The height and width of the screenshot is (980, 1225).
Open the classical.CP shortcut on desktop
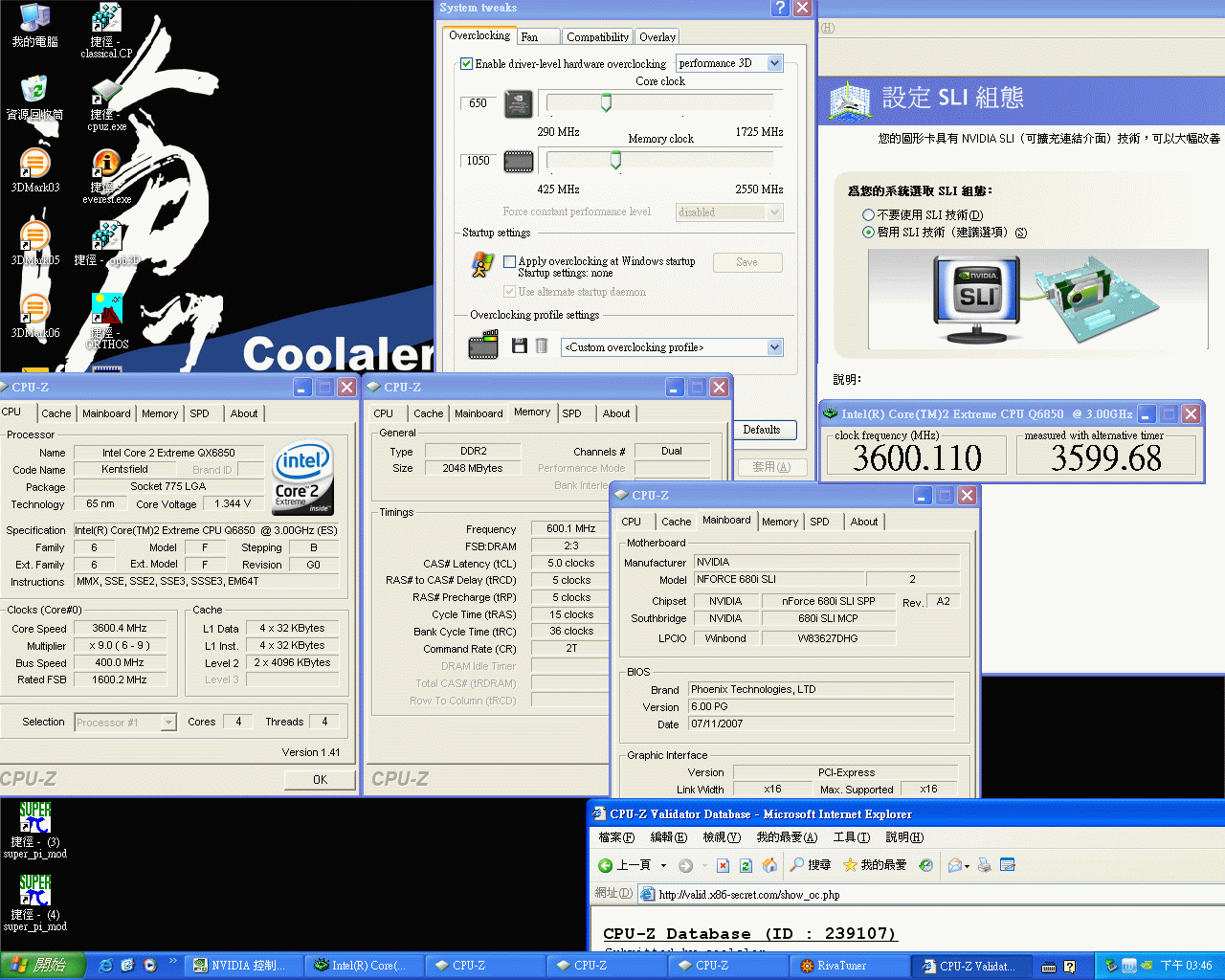click(106, 32)
